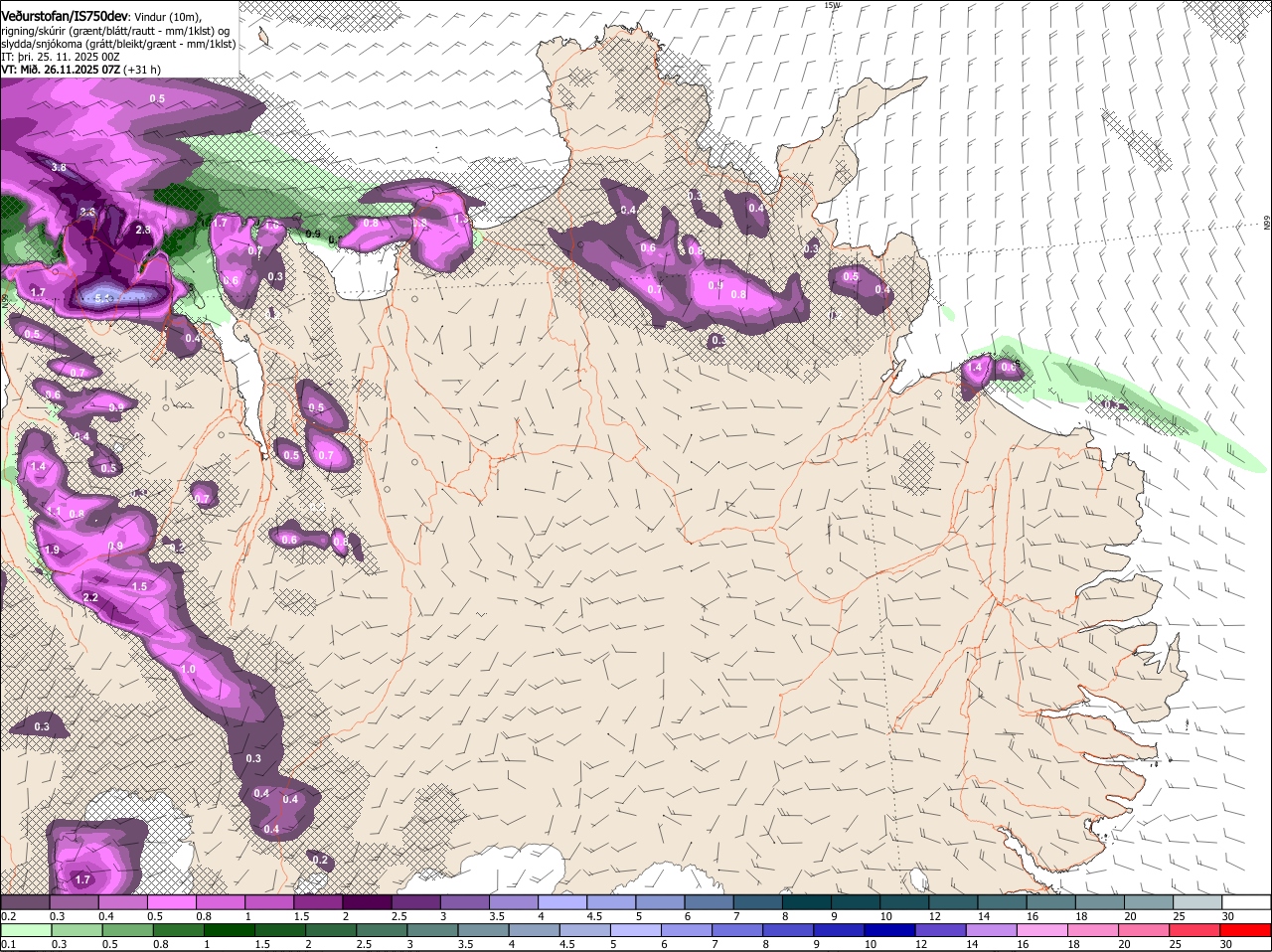This screenshot has width=1272, height=952.
Task: Select the 30 label on snow scale
Action: tap(1227, 916)
